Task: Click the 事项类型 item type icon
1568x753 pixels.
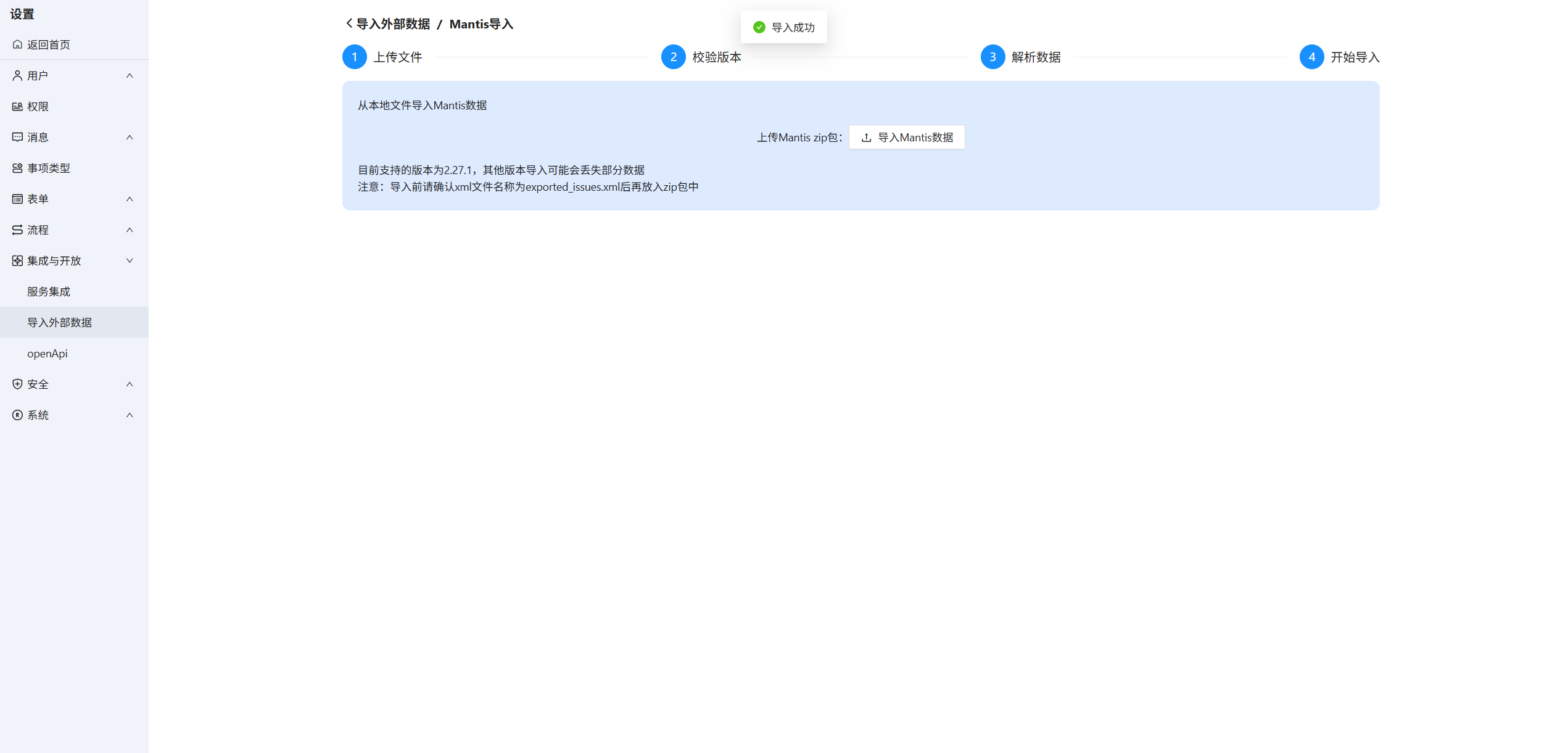Action: coord(17,168)
